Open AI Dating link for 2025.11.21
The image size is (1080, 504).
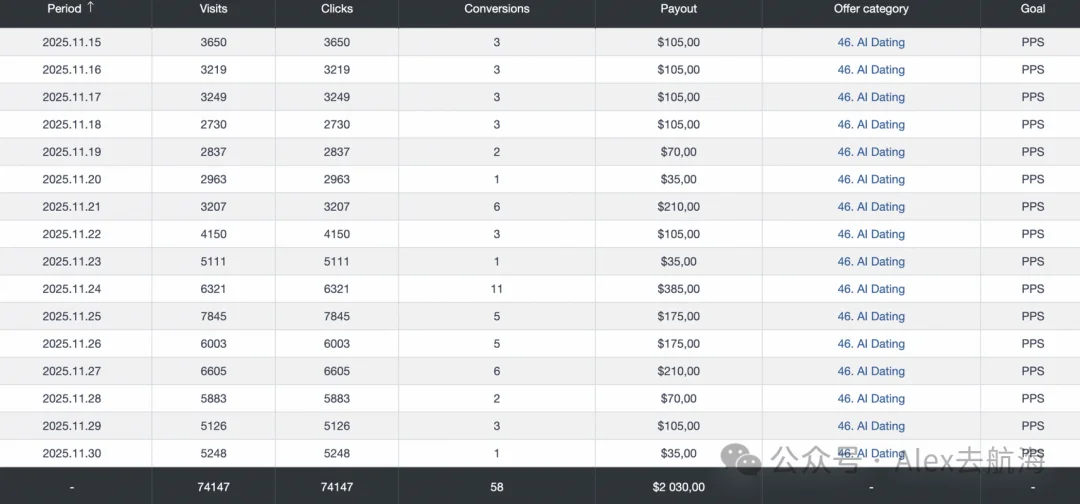pos(871,207)
